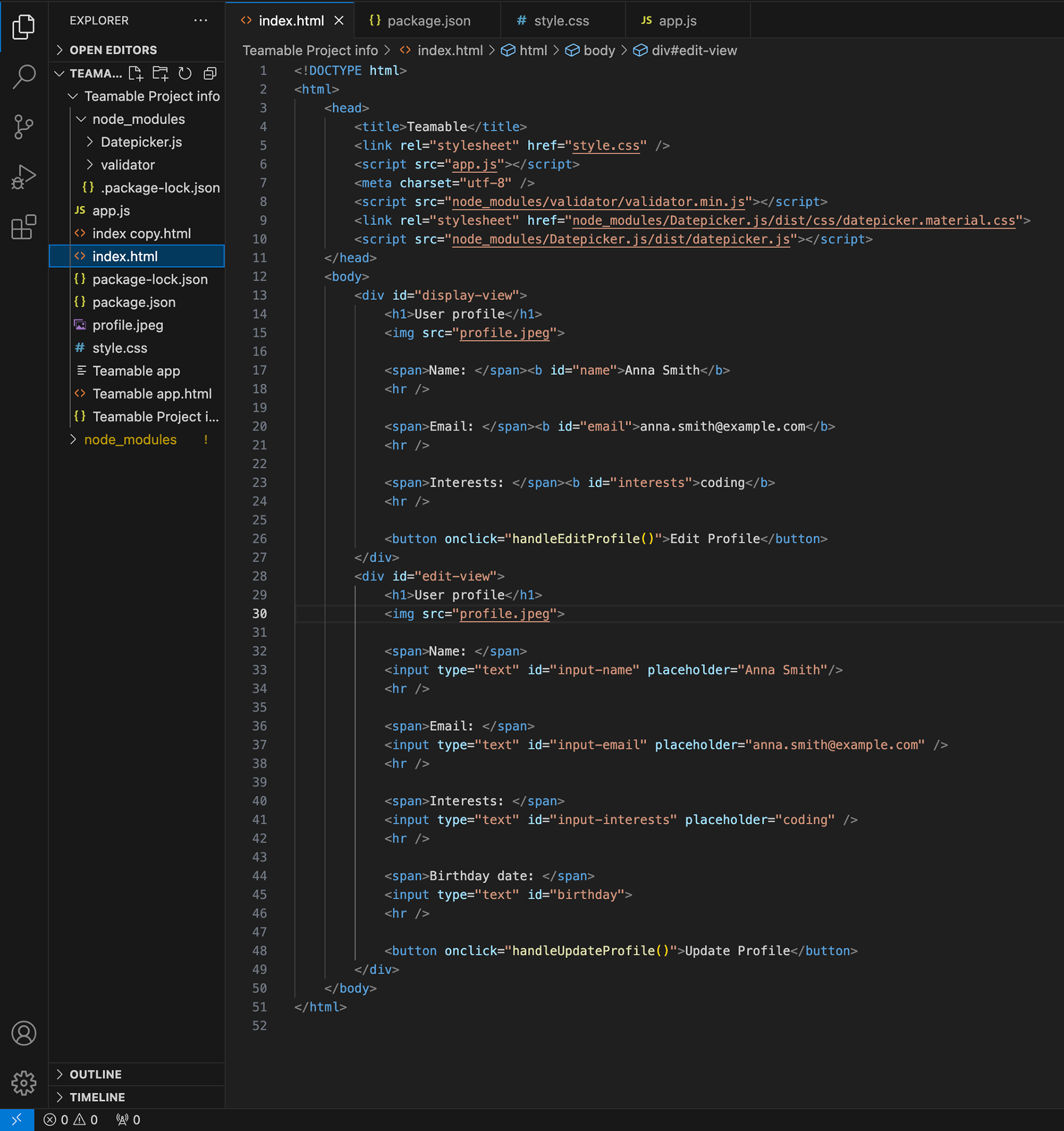Expand the Outline section
Viewport: 1064px width, 1131px height.
pos(136,1074)
